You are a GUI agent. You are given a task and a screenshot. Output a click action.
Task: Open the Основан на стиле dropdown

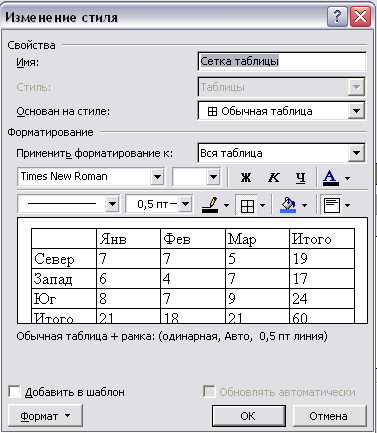coord(356,111)
